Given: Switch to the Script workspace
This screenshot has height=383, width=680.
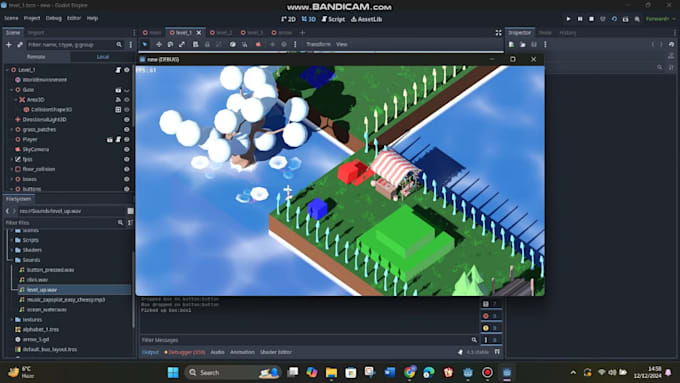Looking at the screenshot, I should [333, 19].
